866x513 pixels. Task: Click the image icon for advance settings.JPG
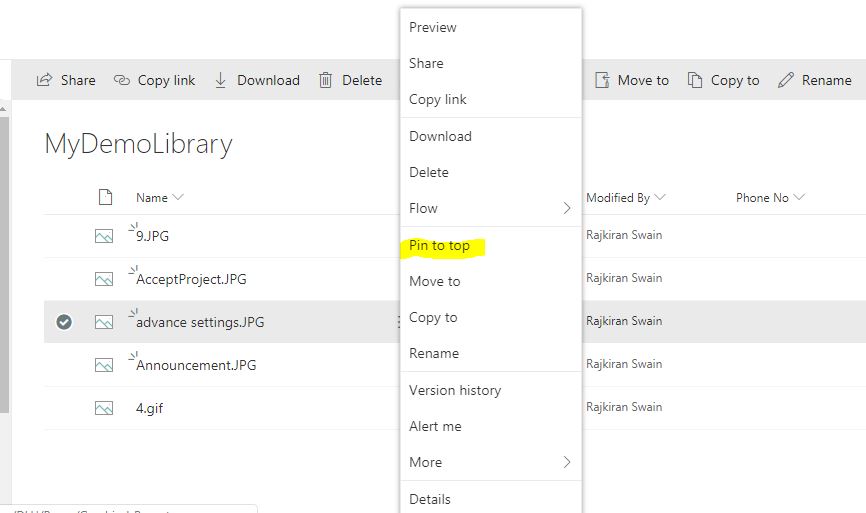pyautogui.click(x=104, y=322)
